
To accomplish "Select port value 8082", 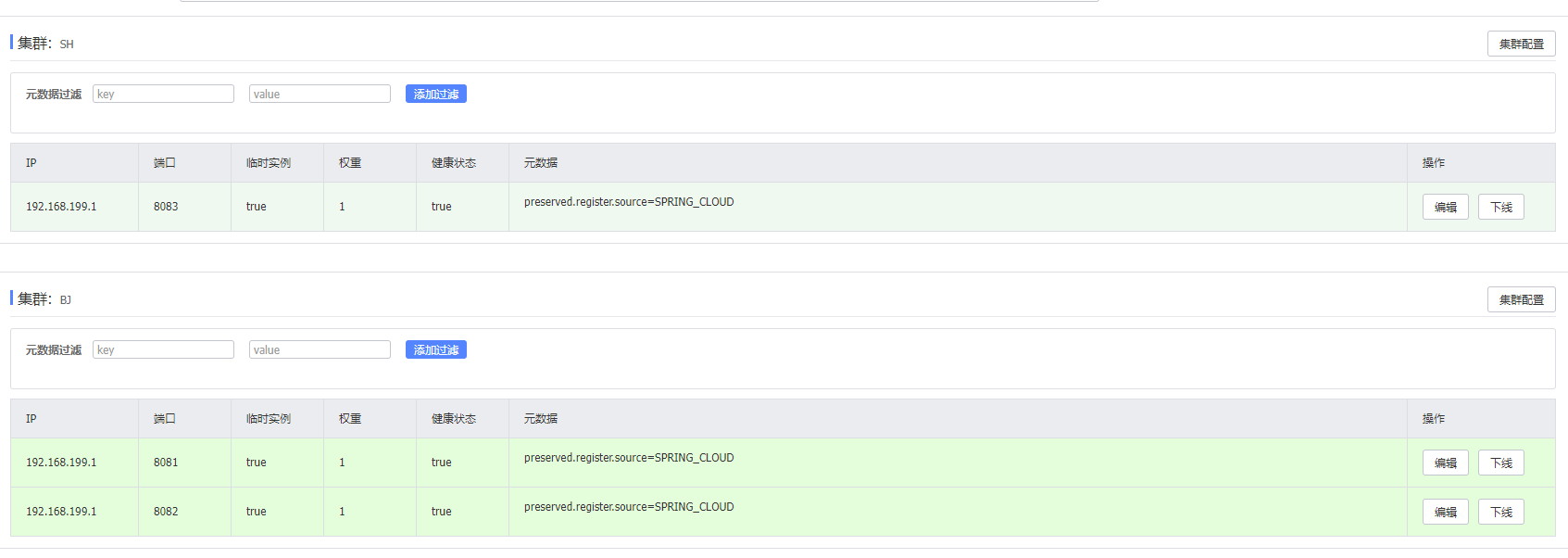I will point(166,512).
